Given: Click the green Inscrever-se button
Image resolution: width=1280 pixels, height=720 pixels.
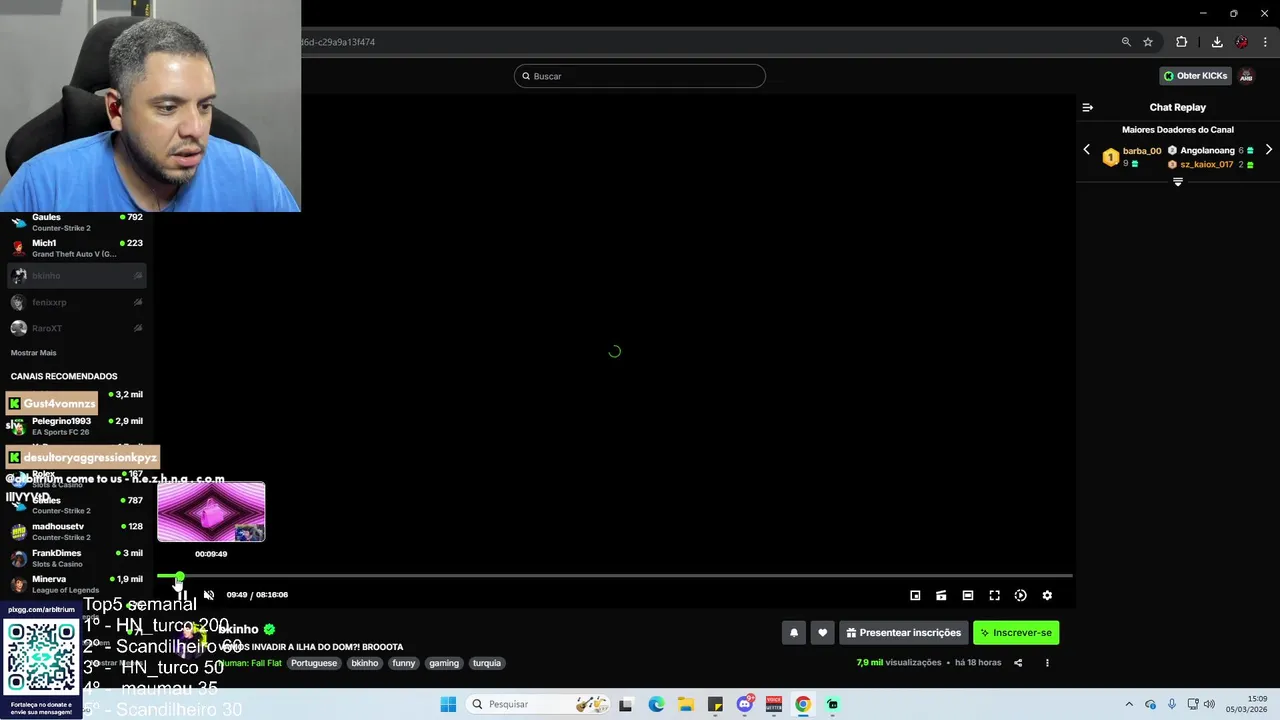Looking at the screenshot, I should [1016, 632].
